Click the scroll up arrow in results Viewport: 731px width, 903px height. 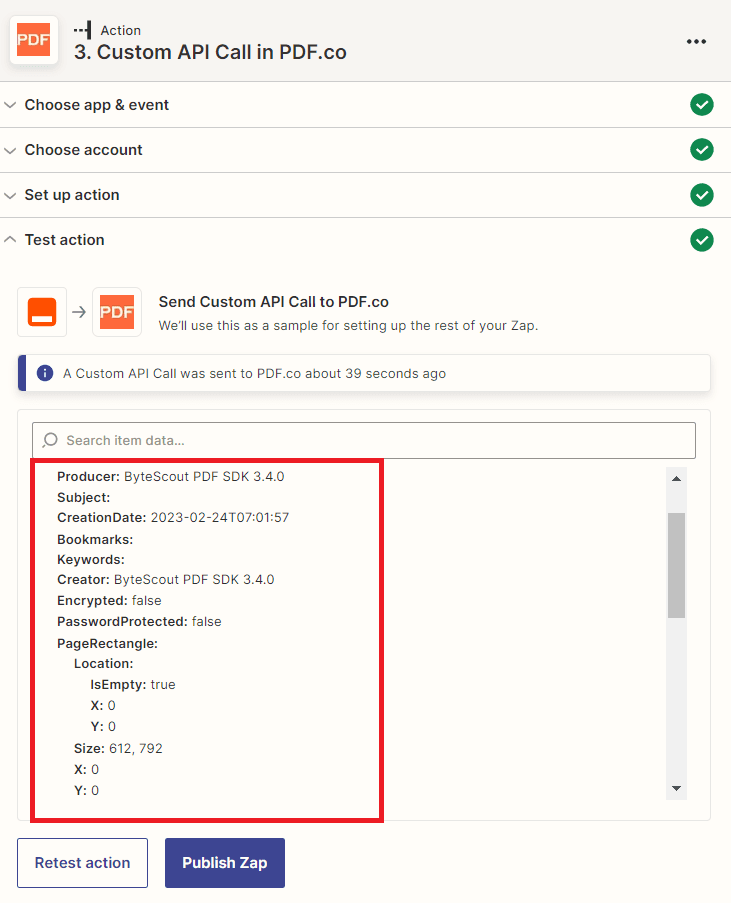click(677, 478)
